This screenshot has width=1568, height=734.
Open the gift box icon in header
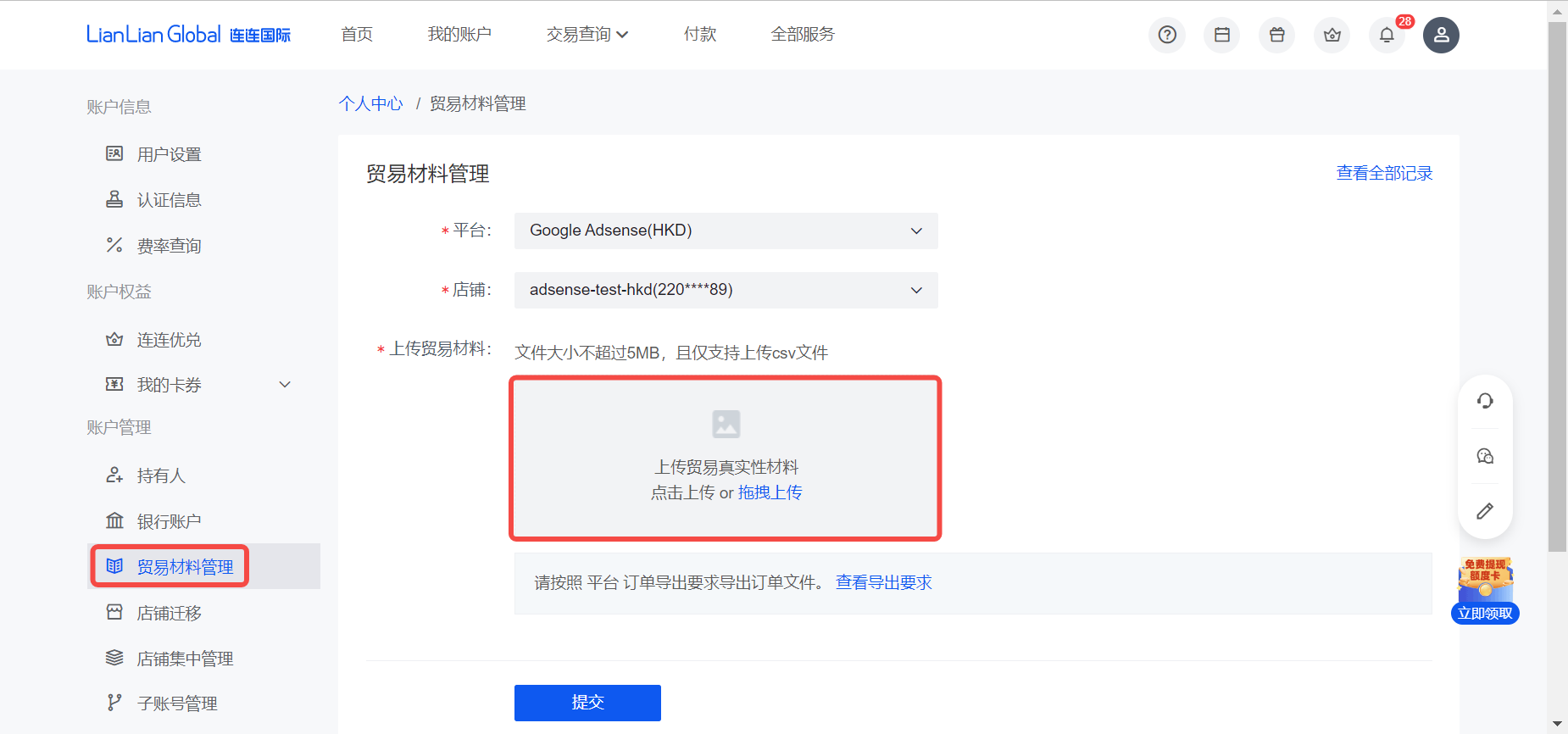tap(1277, 35)
